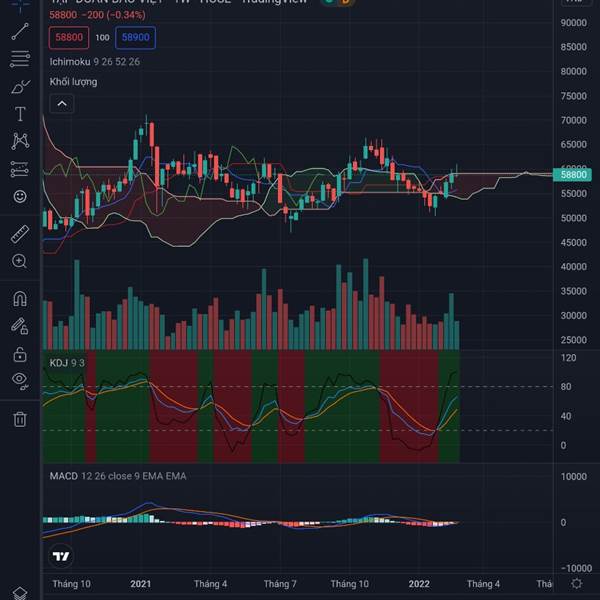Click the blue 58900 buy button
600x600 pixels.
click(x=135, y=38)
